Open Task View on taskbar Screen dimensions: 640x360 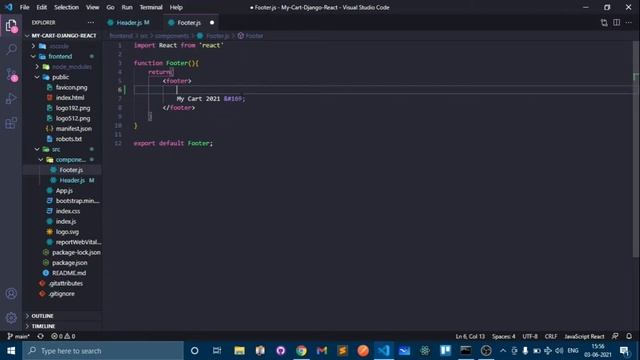(217, 351)
